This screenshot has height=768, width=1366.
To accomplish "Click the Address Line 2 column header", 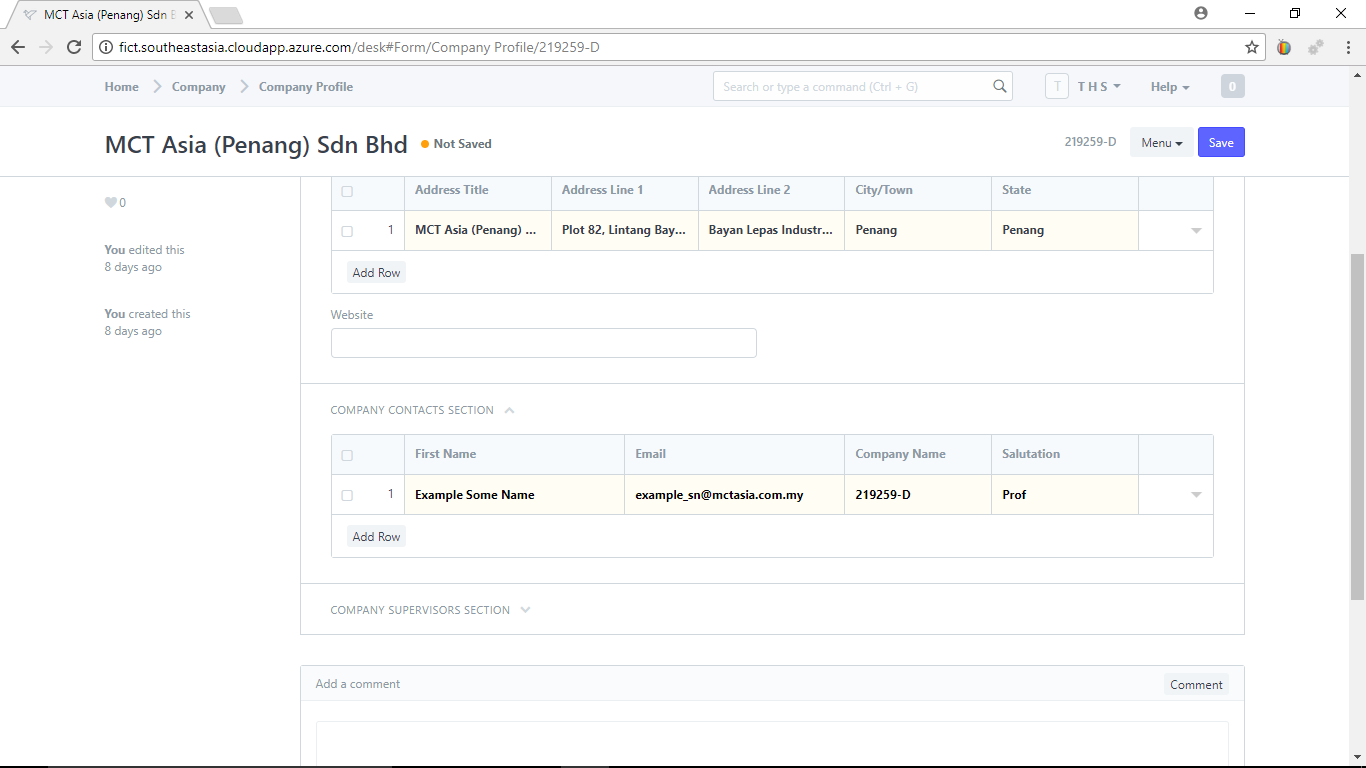I will (772, 190).
